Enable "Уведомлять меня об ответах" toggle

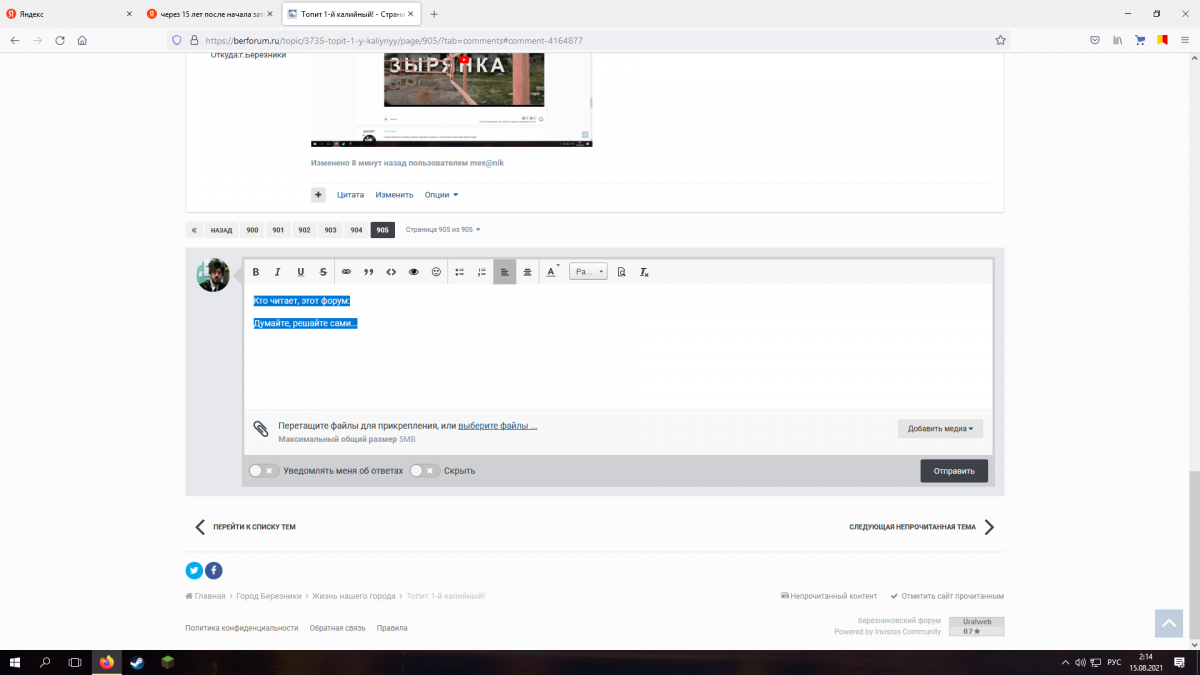[263, 470]
